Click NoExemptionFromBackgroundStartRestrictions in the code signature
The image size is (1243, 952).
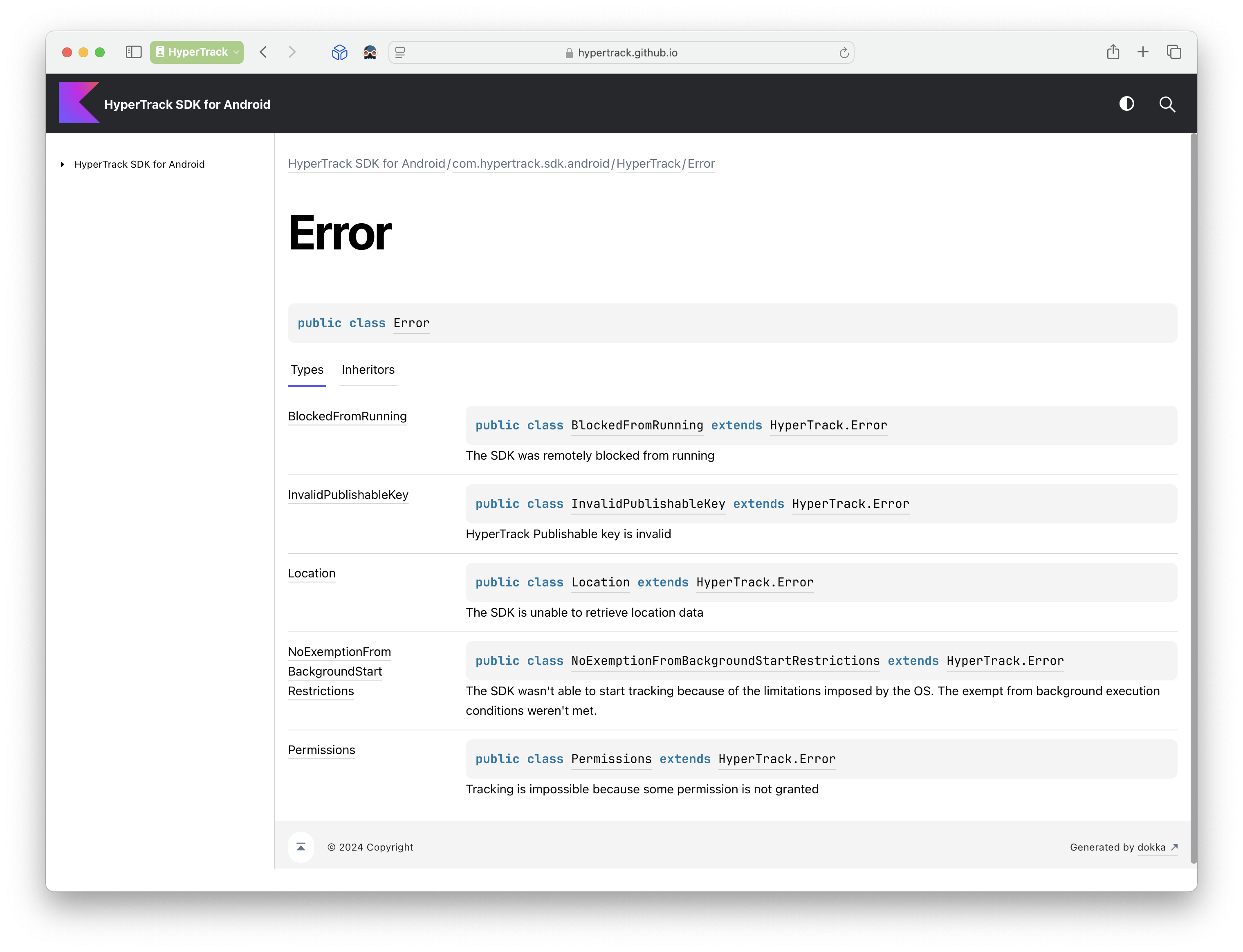point(725,661)
